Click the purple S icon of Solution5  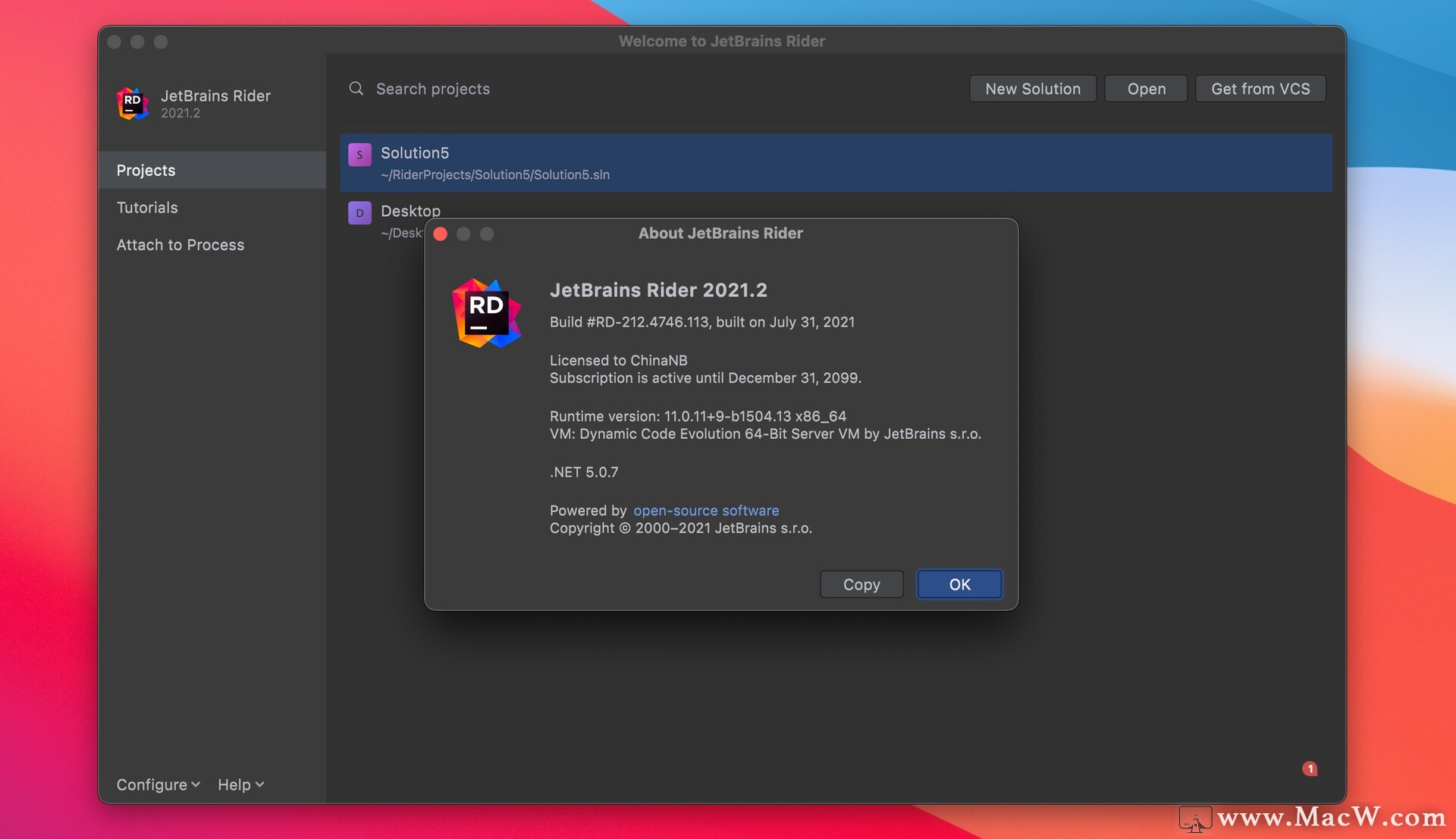[359, 155]
